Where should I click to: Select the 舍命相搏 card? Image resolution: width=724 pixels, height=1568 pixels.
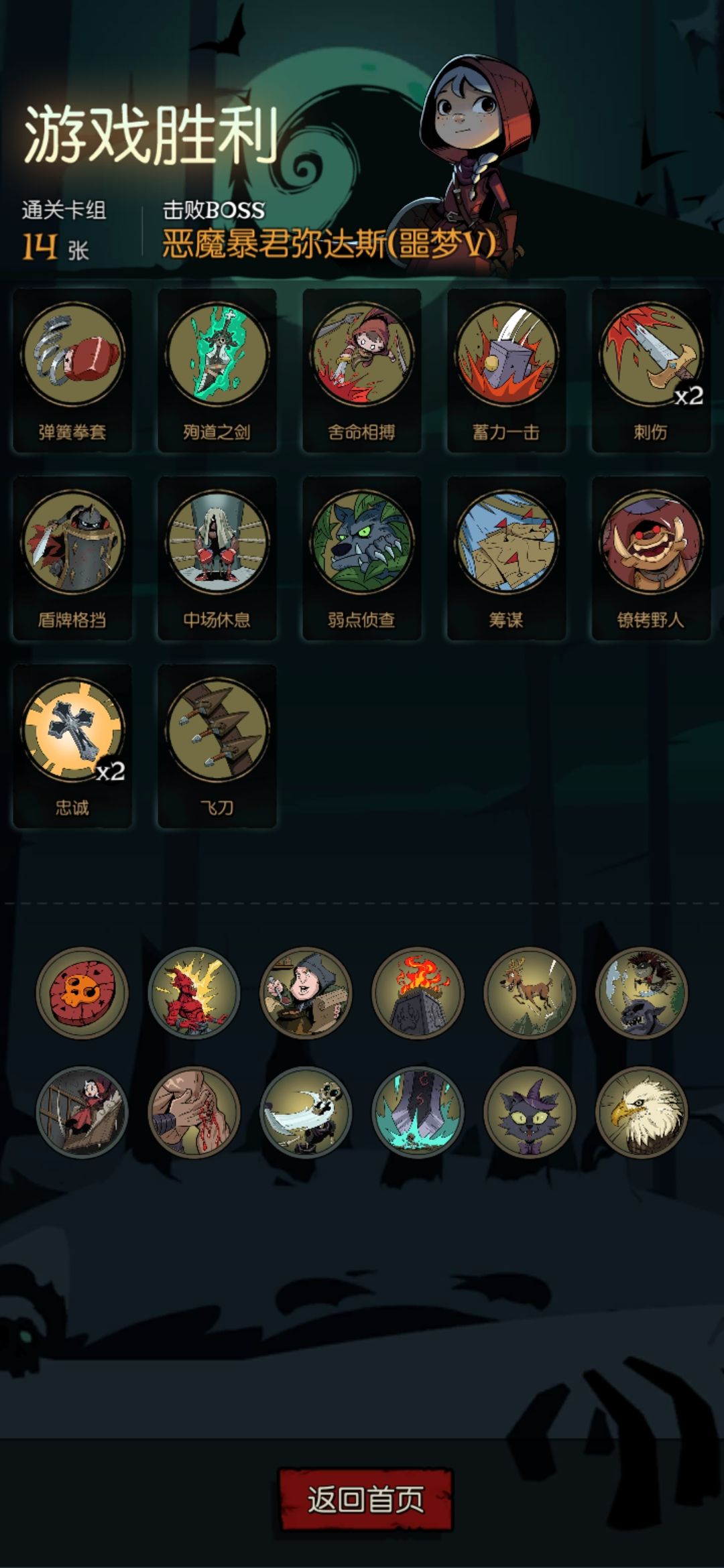362,371
